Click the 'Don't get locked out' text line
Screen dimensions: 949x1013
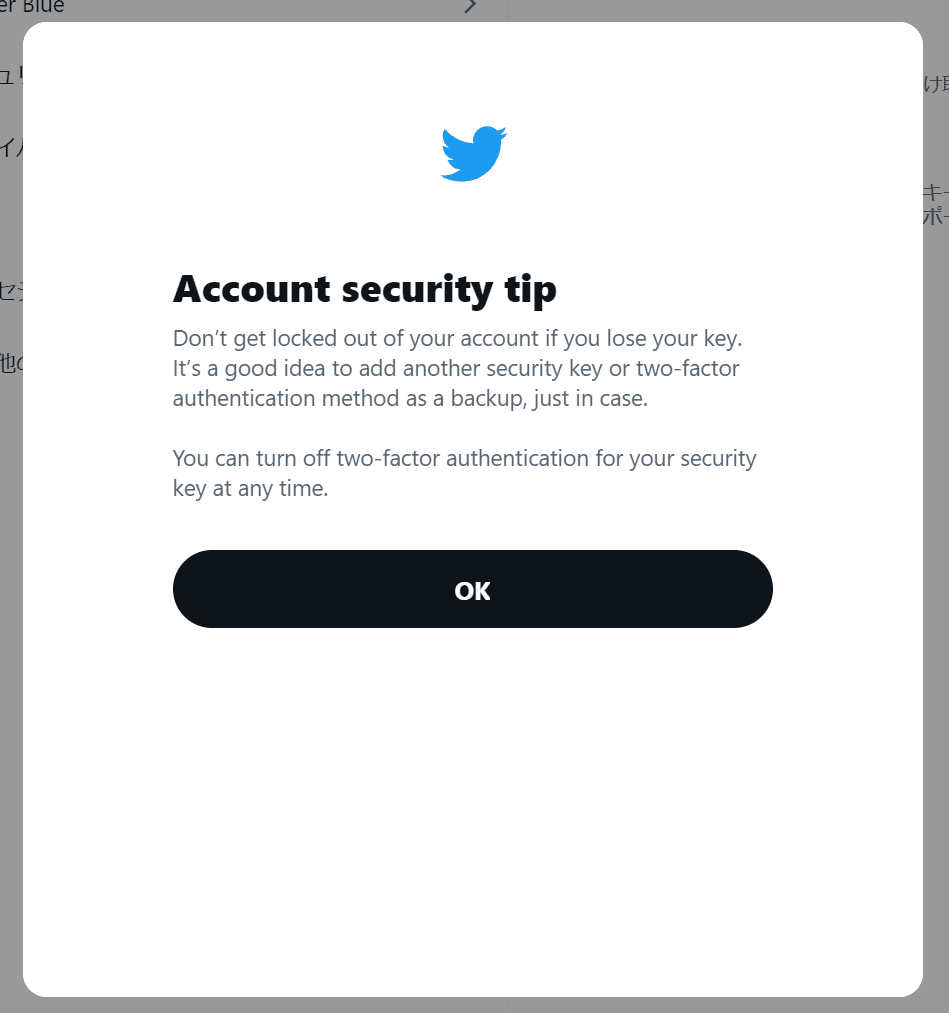pyautogui.click(x=457, y=339)
